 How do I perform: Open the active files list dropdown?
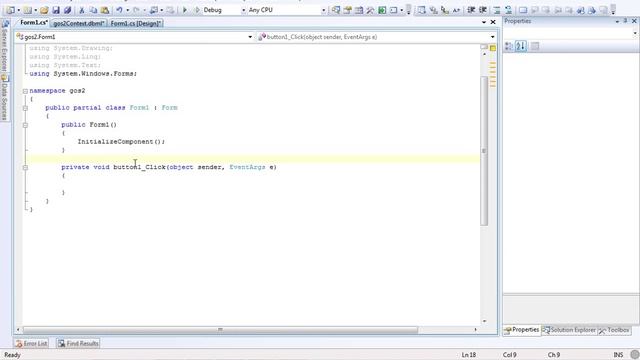click(x=484, y=22)
